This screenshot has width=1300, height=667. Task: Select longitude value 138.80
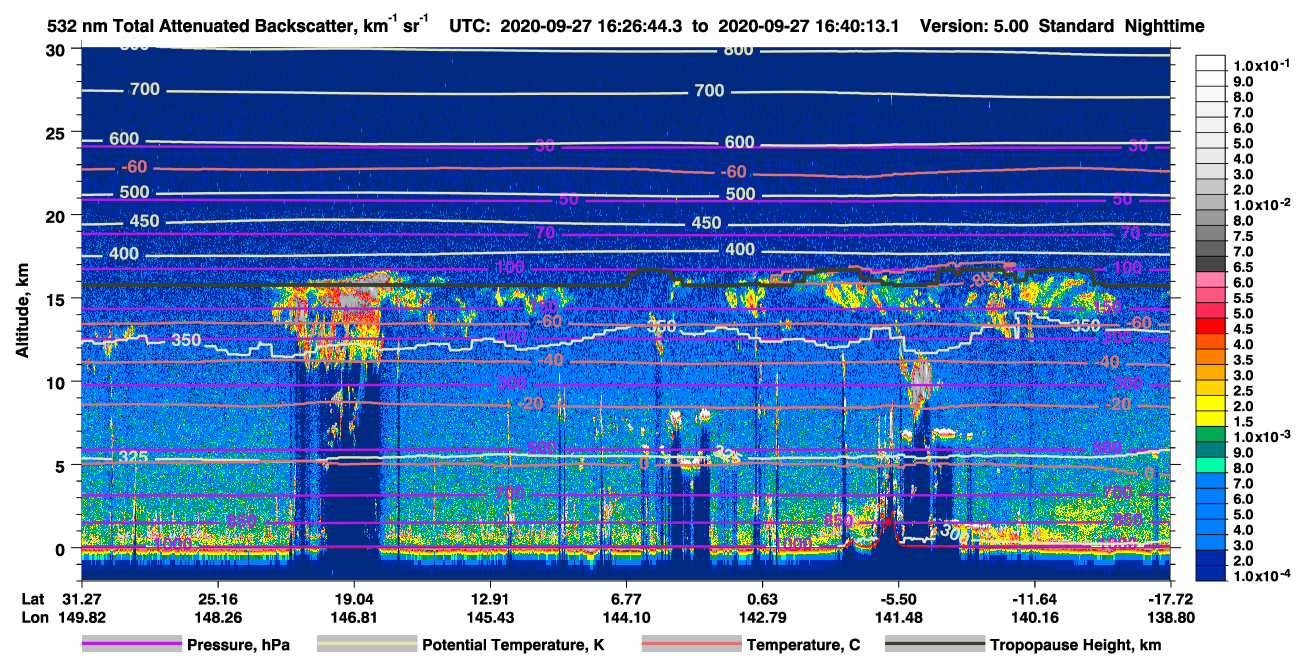click(x=1171, y=617)
